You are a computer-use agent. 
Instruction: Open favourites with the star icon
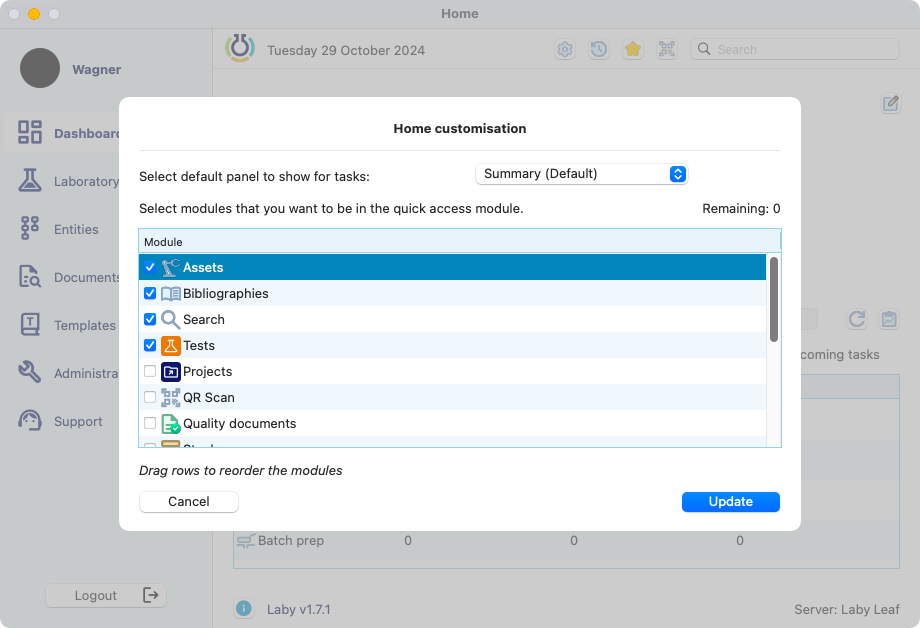point(632,49)
